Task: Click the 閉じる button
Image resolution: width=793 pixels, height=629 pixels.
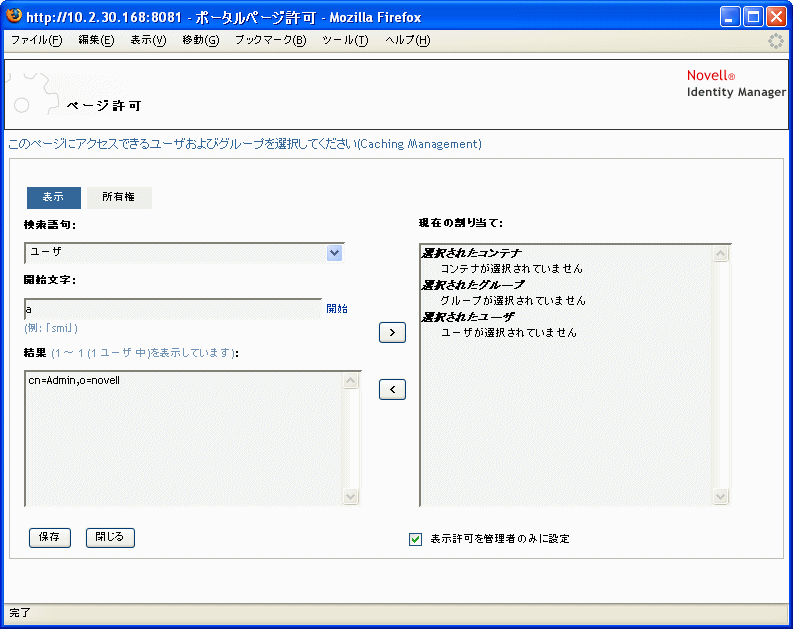Action: click(110, 537)
